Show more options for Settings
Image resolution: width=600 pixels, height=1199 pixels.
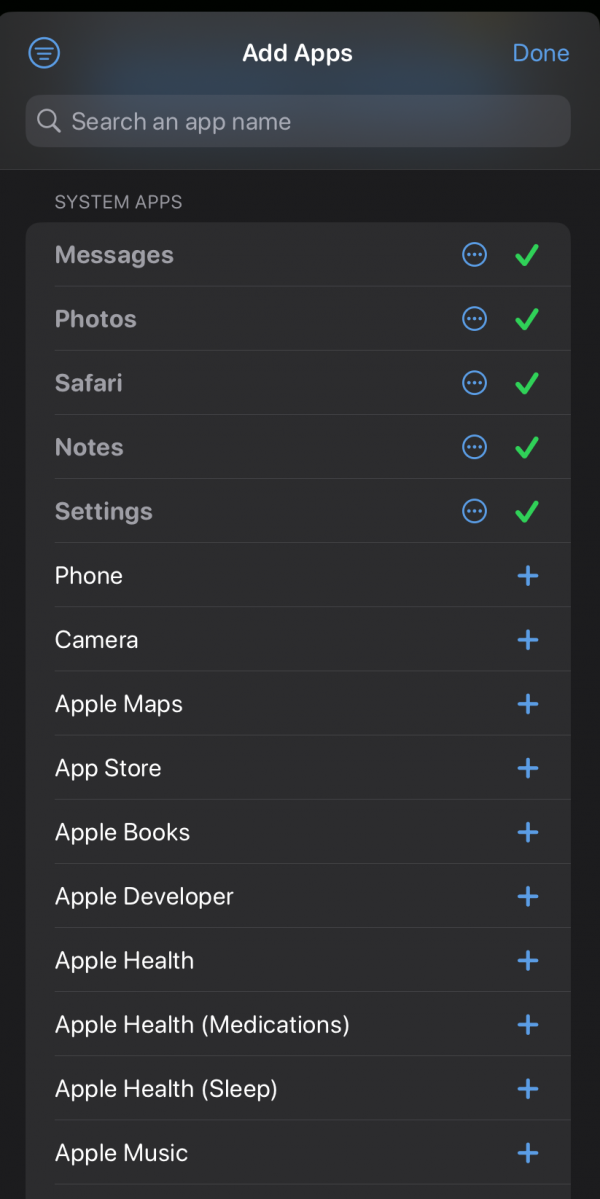coord(474,511)
